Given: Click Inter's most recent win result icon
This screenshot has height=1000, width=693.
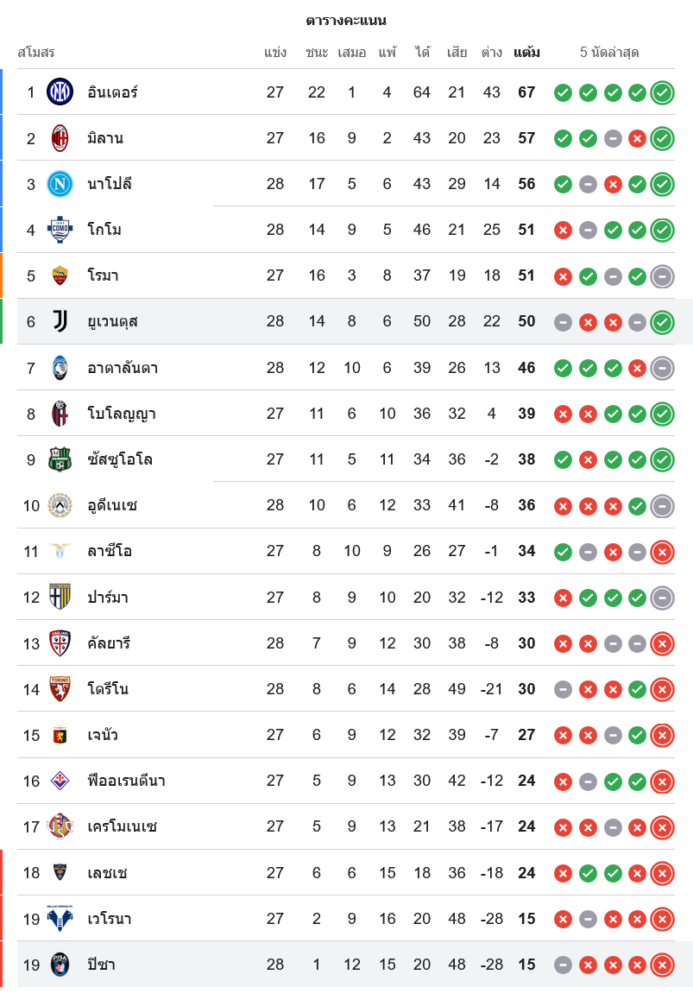Looking at the screenshot, I should [662, 93].
